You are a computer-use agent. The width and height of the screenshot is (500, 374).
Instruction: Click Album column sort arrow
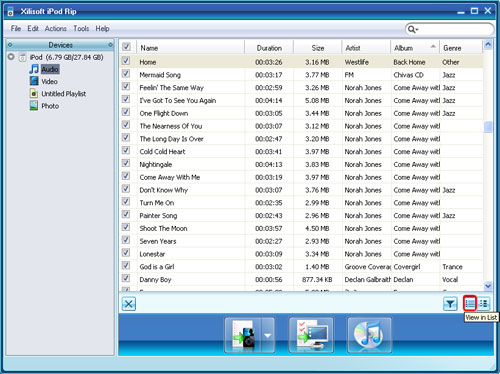tap(433, 46)
